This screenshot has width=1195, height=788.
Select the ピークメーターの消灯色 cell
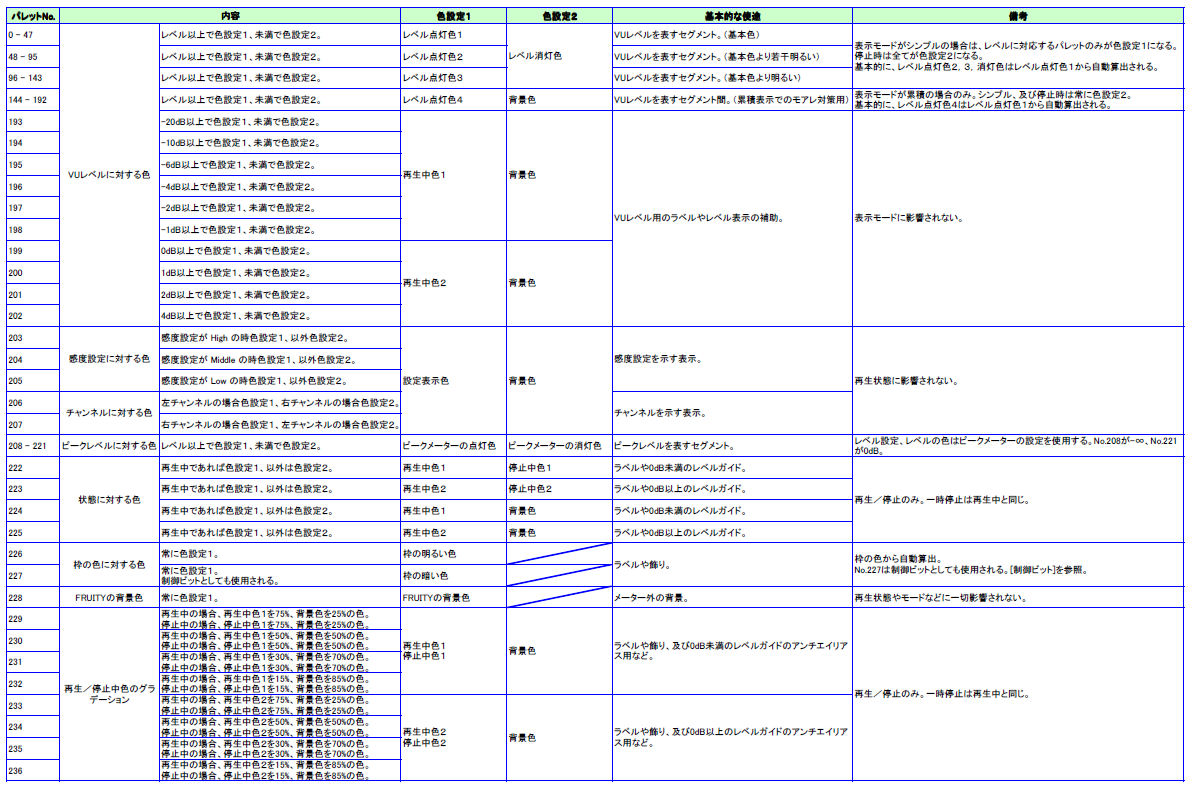558,446
